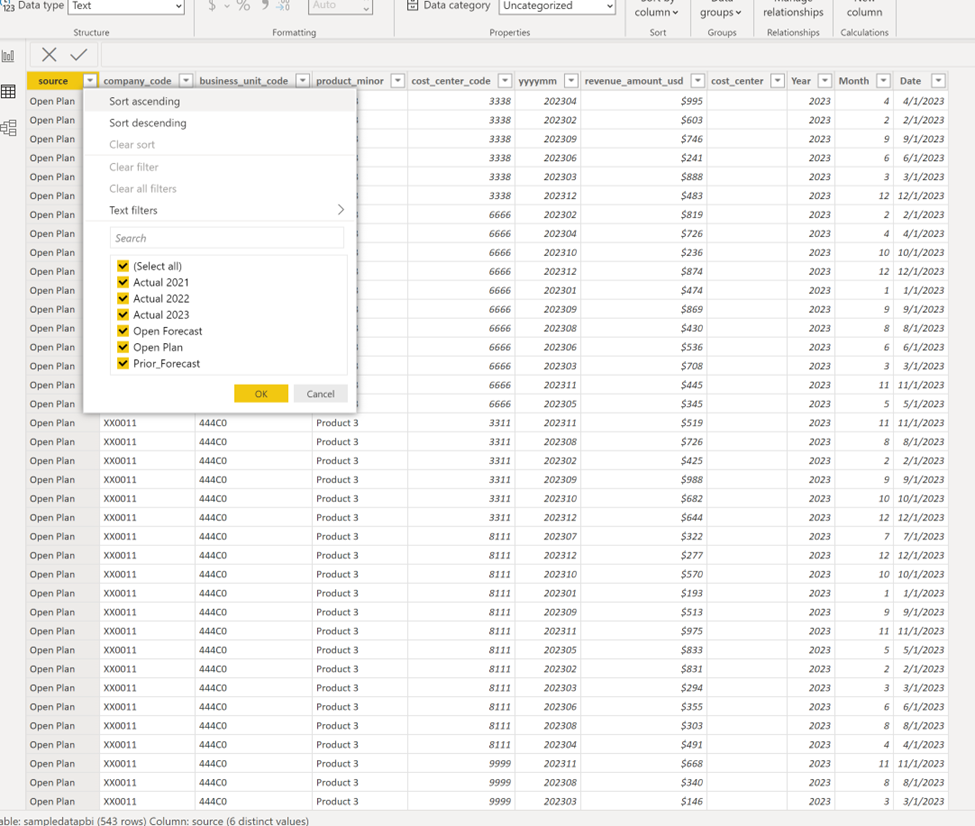Click the formula bar input area
This screenshot has height=826, width=975.
(537, 55)
